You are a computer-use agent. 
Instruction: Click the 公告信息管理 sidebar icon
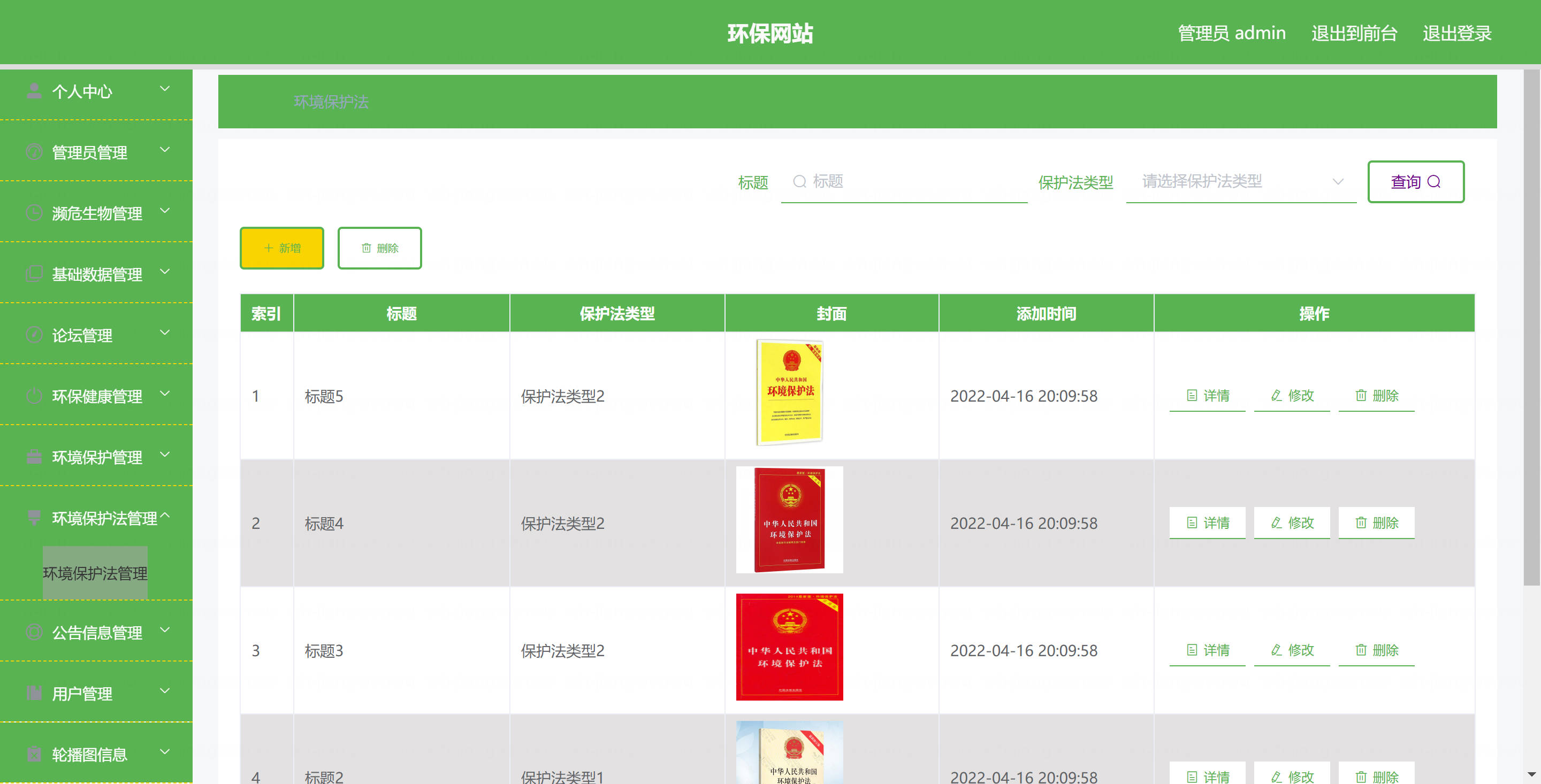tap(34, 632)
